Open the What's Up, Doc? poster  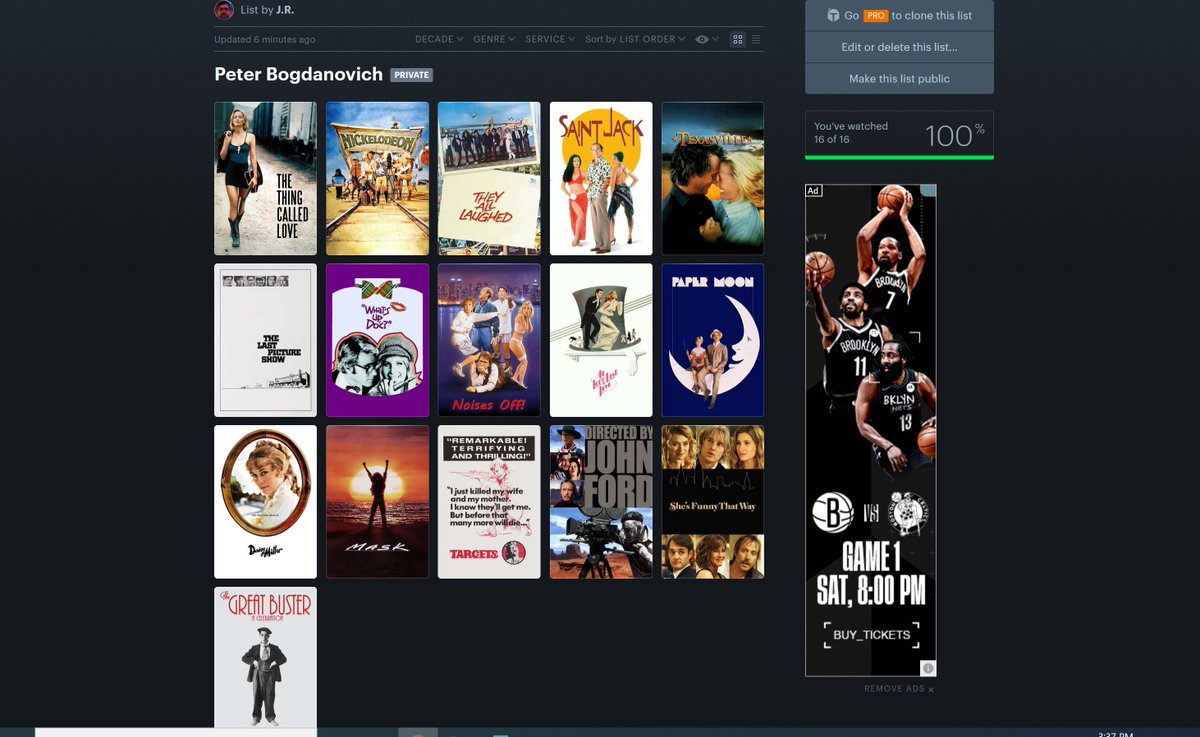pos(377,340)
